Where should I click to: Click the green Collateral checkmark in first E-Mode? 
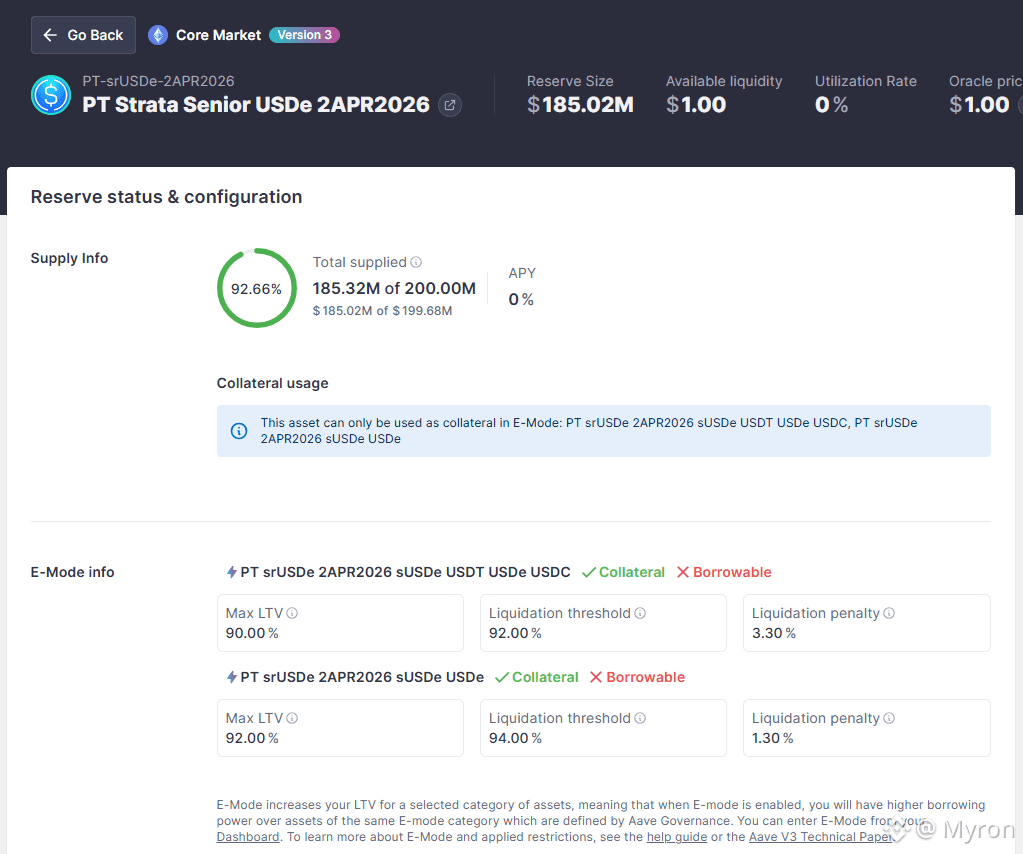point(589,572)
